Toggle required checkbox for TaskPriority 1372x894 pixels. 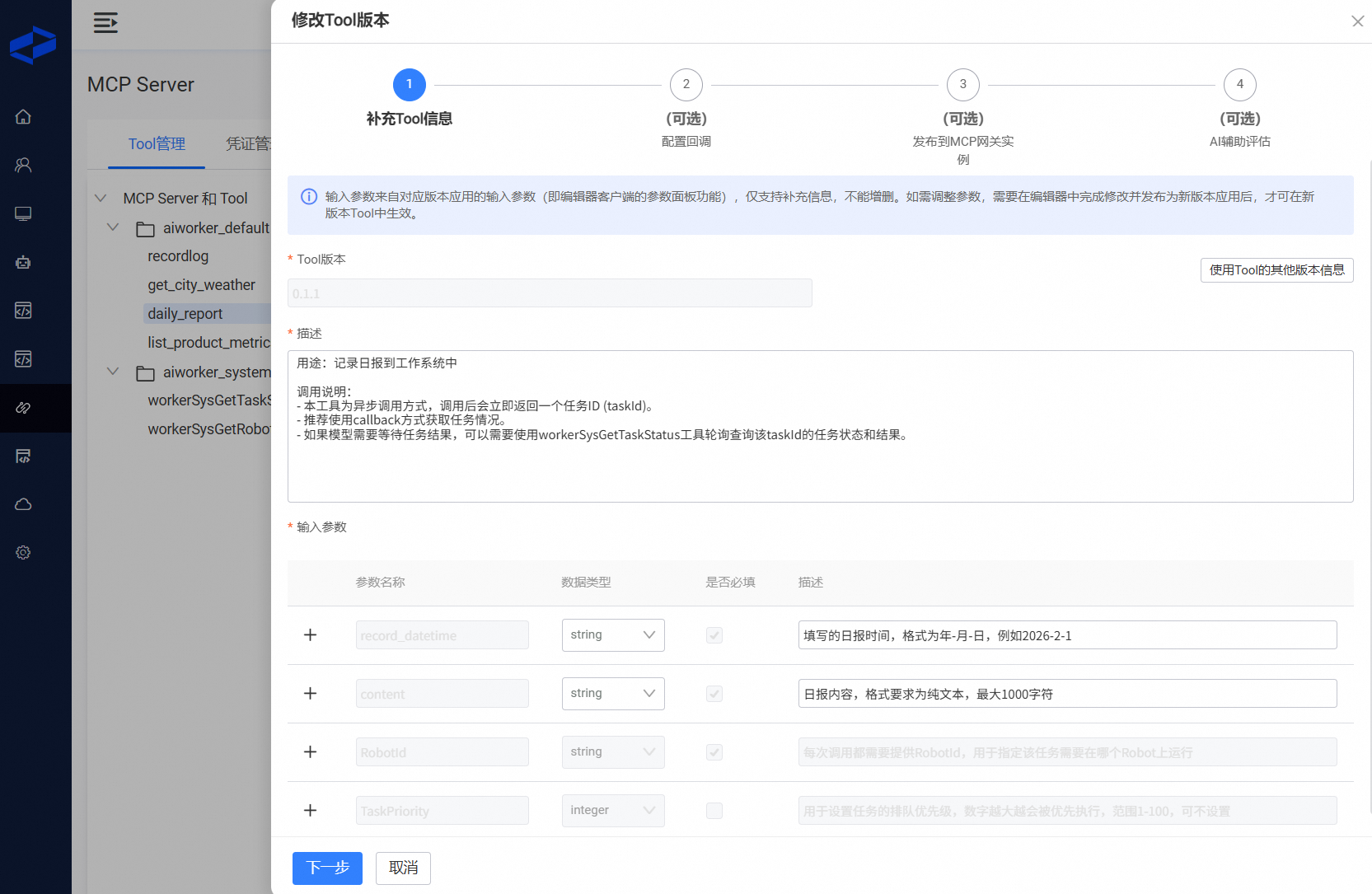click(714, 811)
